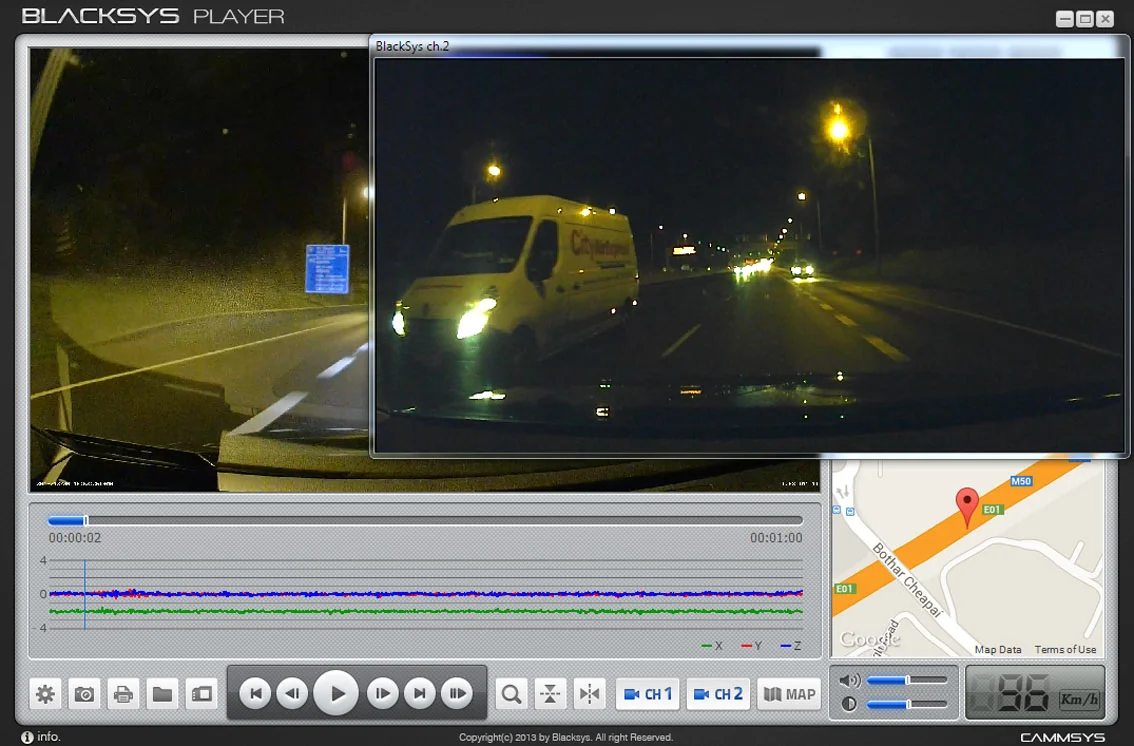Maximize the Blacksys Player window
The width and height of the screenshot is (1134, 746).
[x=1085, y=20]
